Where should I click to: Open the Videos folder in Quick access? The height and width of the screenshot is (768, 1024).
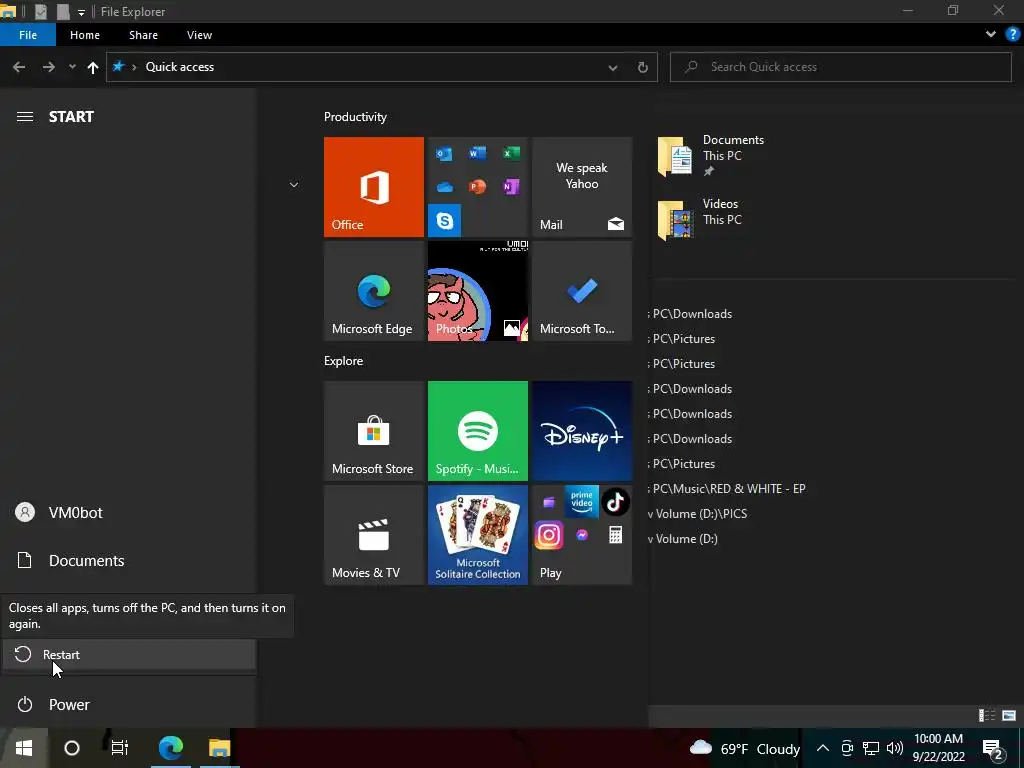[x=699, y=220]
